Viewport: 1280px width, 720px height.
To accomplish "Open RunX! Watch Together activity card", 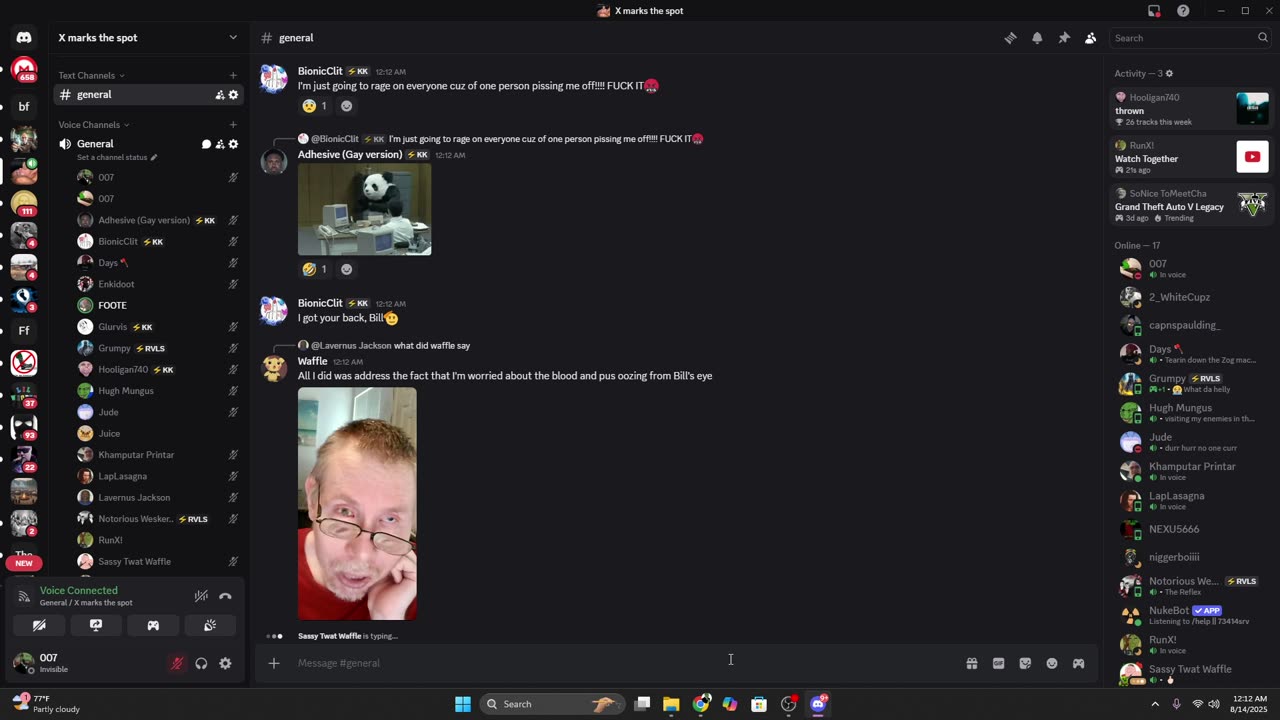I will pyautogui.click(x=1193, y=157).
